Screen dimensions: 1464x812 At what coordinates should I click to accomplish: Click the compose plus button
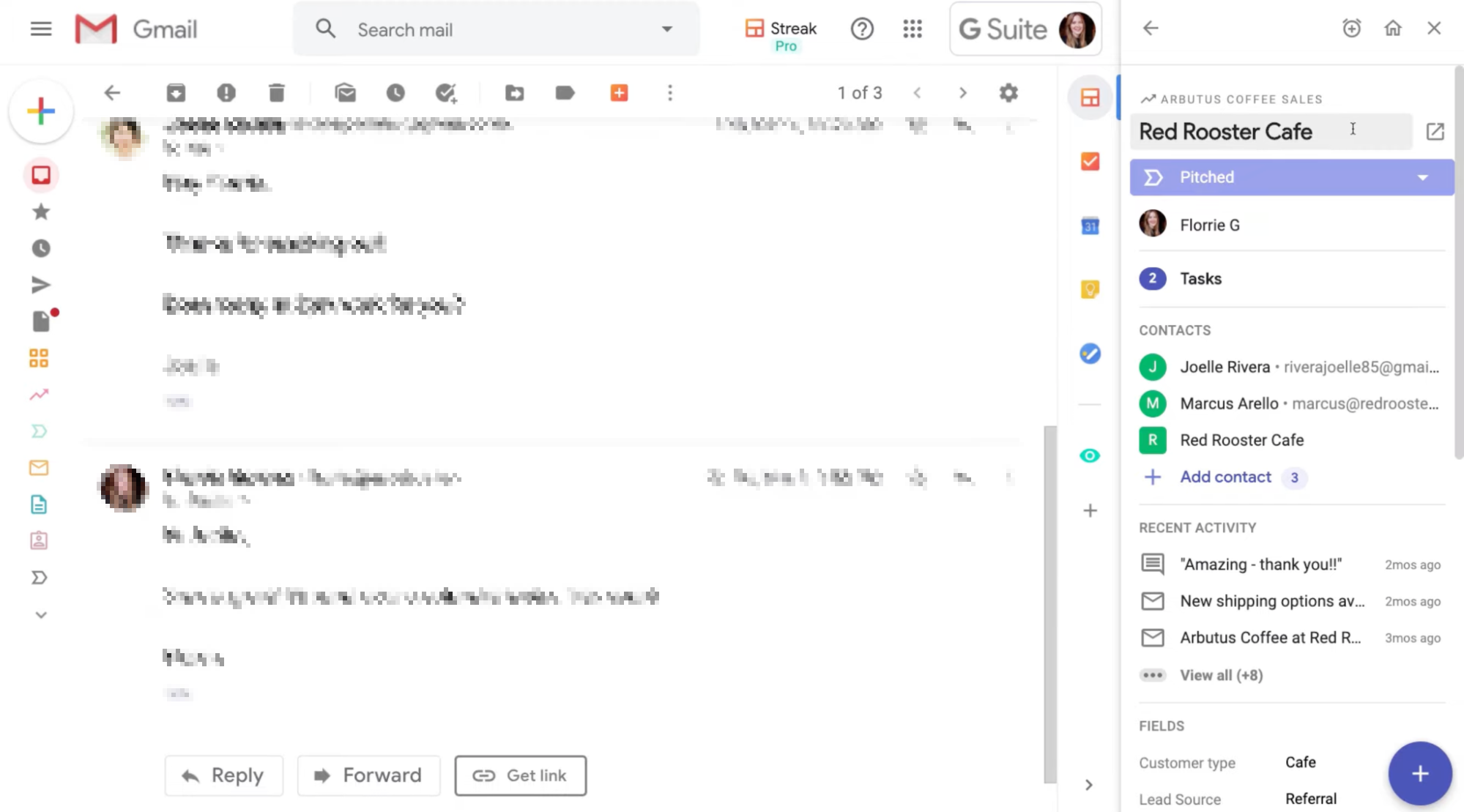[x=41, y=111]
